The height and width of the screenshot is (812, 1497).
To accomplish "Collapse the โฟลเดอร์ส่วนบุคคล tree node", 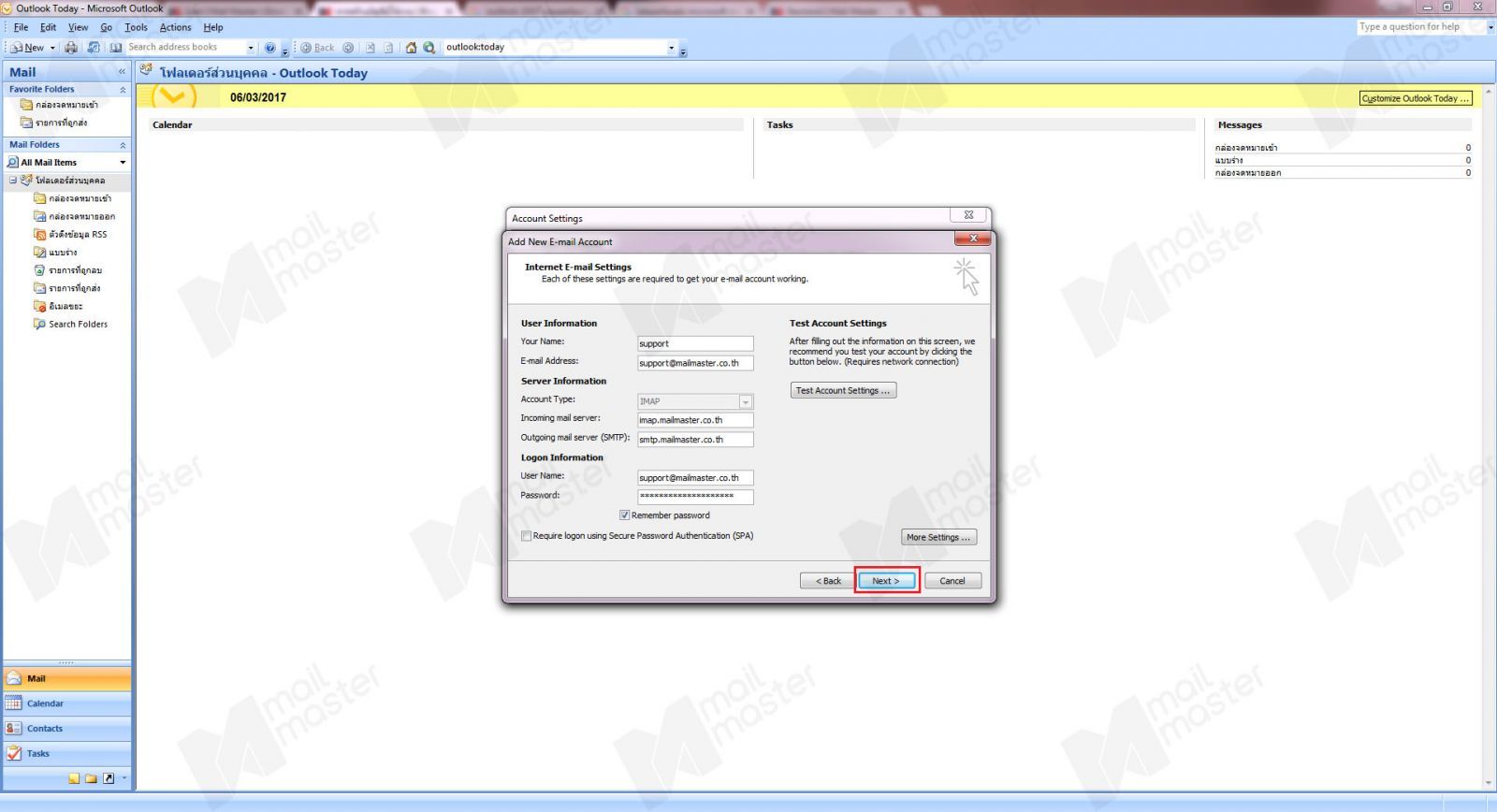I will pos(12,181).
